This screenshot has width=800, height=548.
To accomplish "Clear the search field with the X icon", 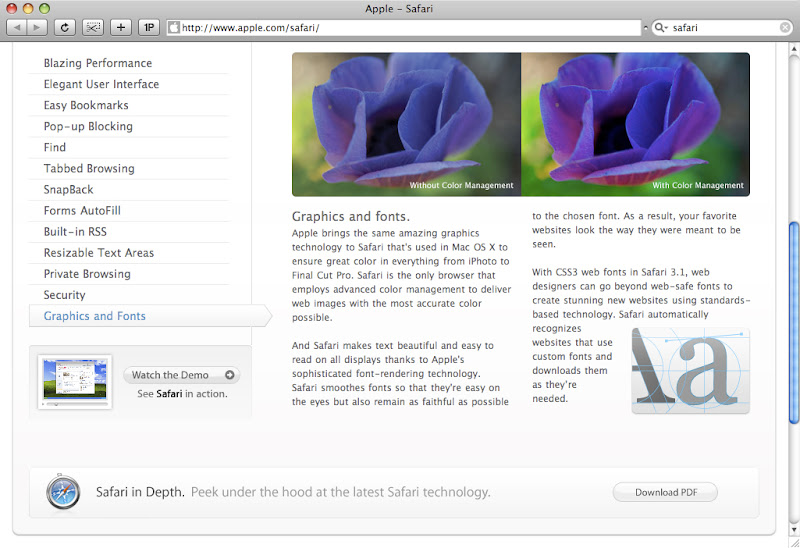I will coord(785,28).
